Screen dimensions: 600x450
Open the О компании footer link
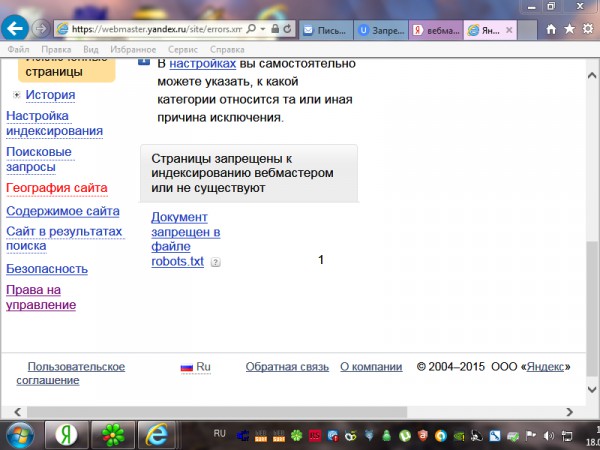[371, 367]
